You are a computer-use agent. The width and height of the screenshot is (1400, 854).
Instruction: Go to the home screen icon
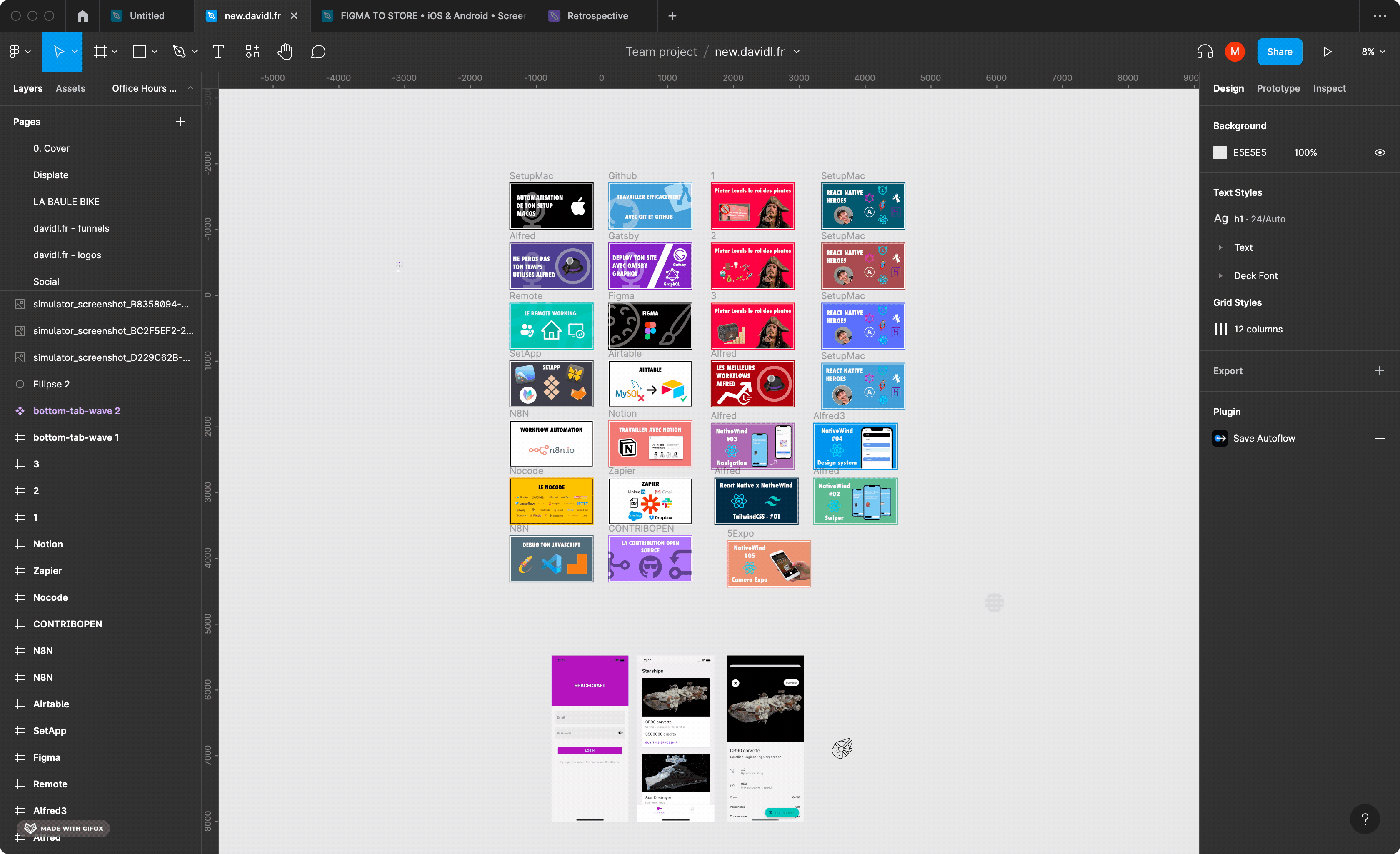(82, 16)
